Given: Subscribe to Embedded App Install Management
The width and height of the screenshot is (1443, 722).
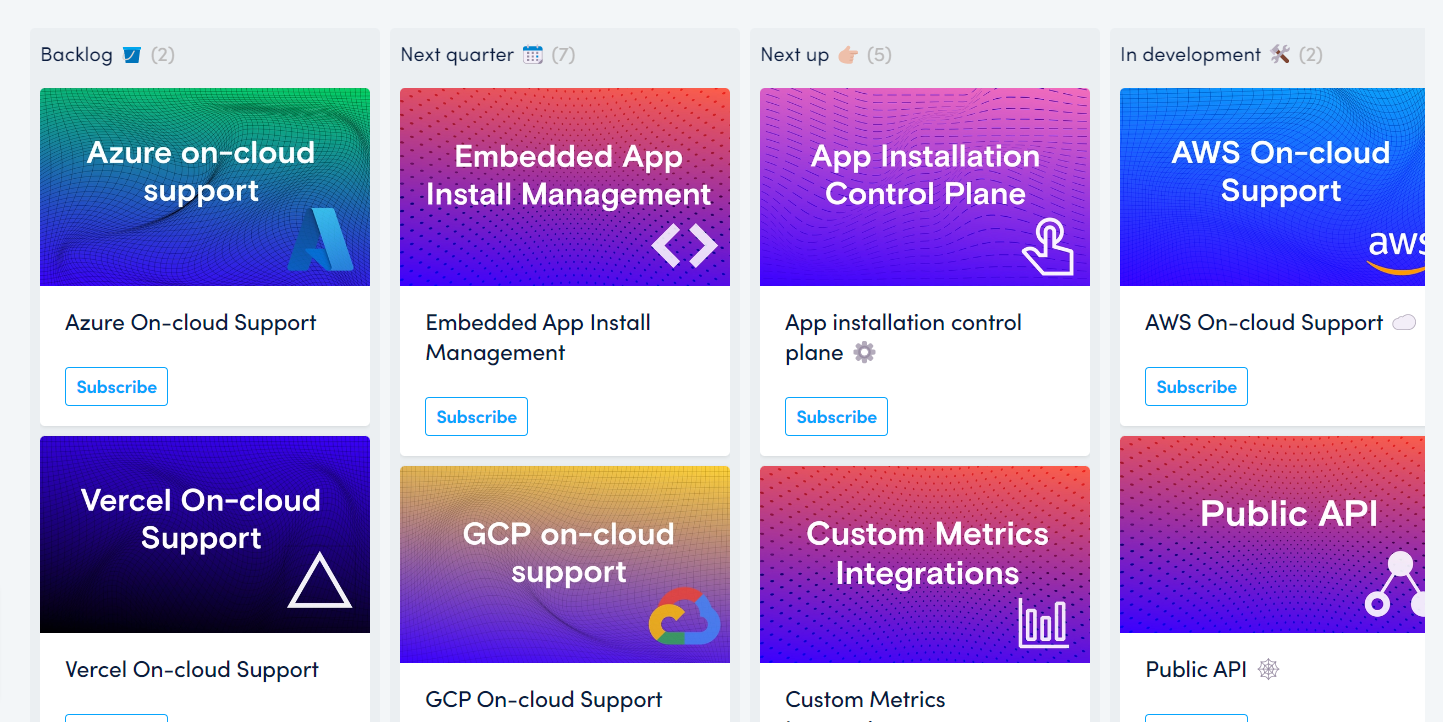Looking at the screenshot, I should [476, 416].
